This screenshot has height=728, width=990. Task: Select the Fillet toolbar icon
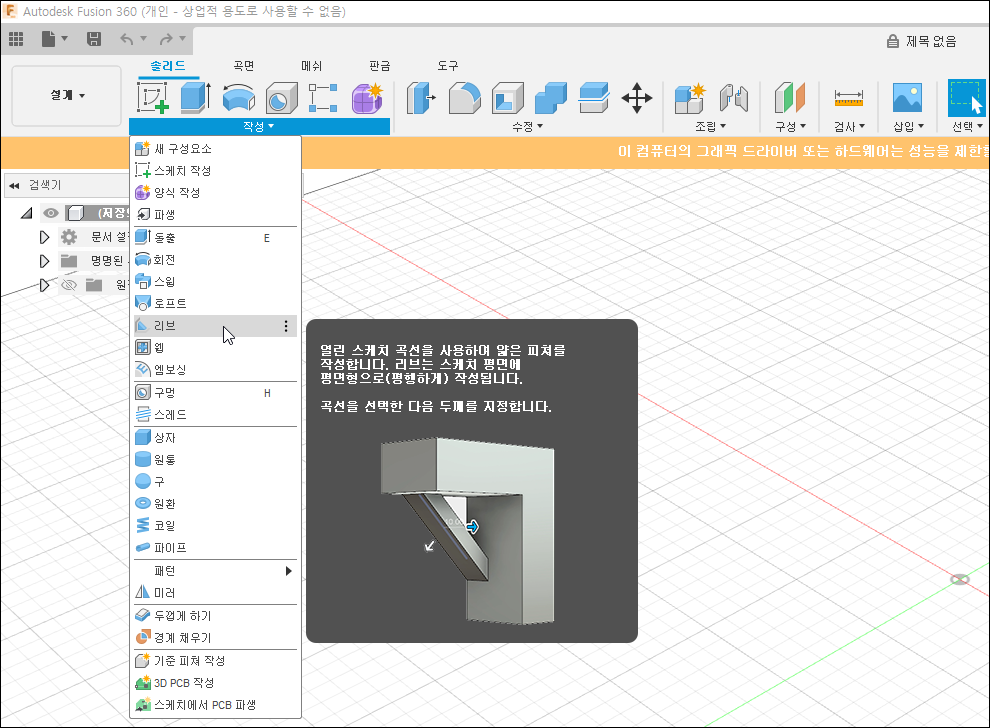(x=465, y=98)
